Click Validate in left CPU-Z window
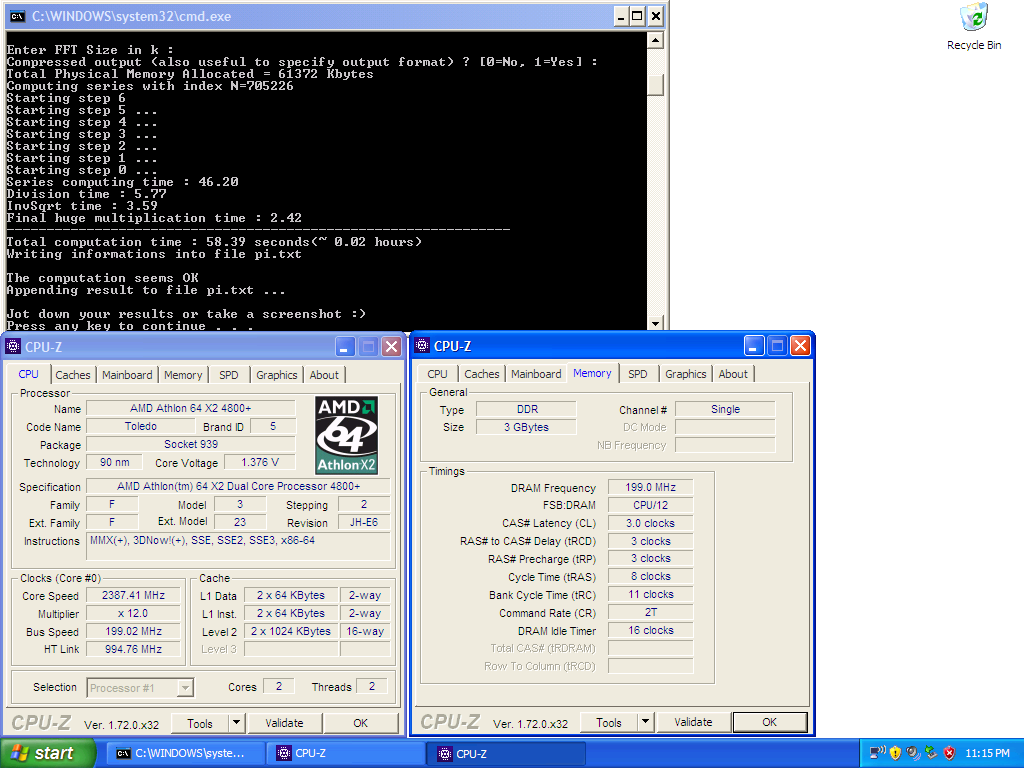The image size is (1024, 768). pyautogui.click(x=284, y=723)
